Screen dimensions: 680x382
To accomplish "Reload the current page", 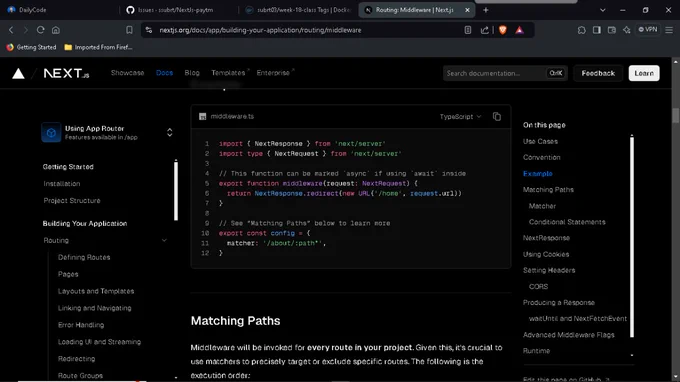I will click(x=40, y=30).
